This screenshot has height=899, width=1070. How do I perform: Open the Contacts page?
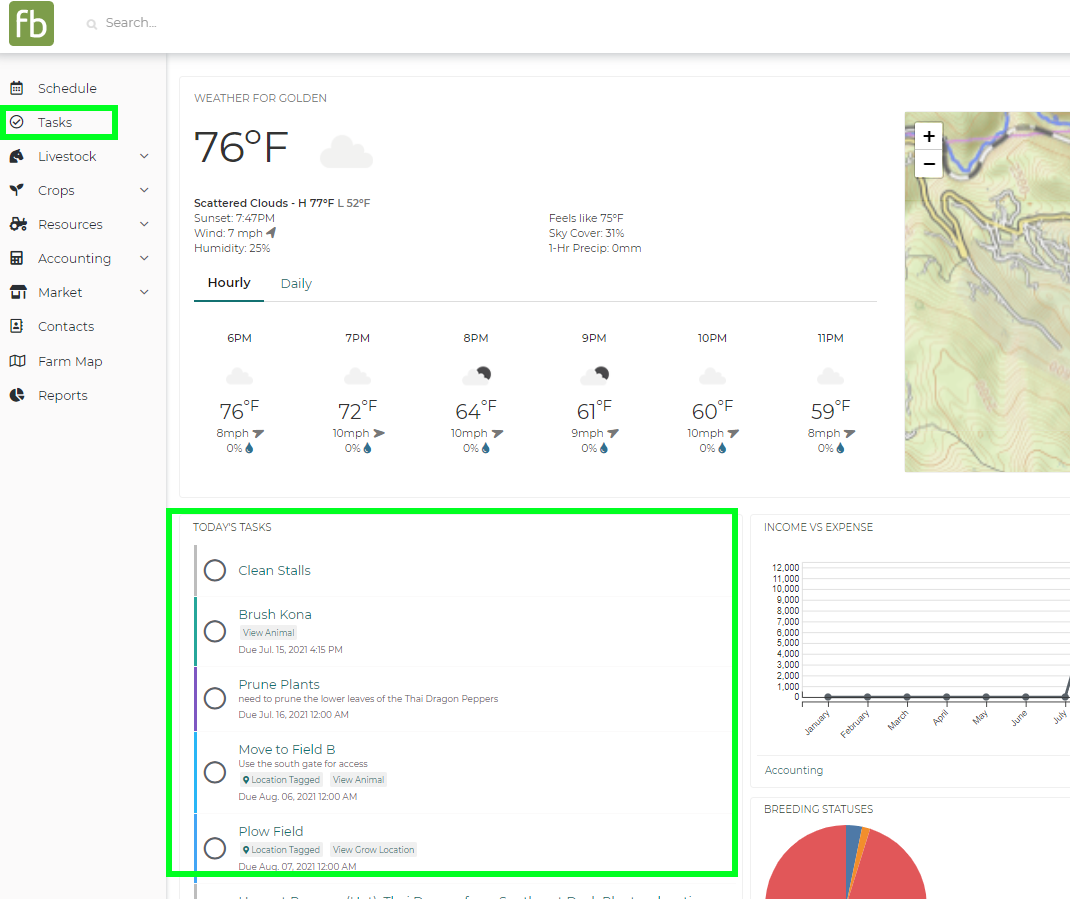point(66,326)
